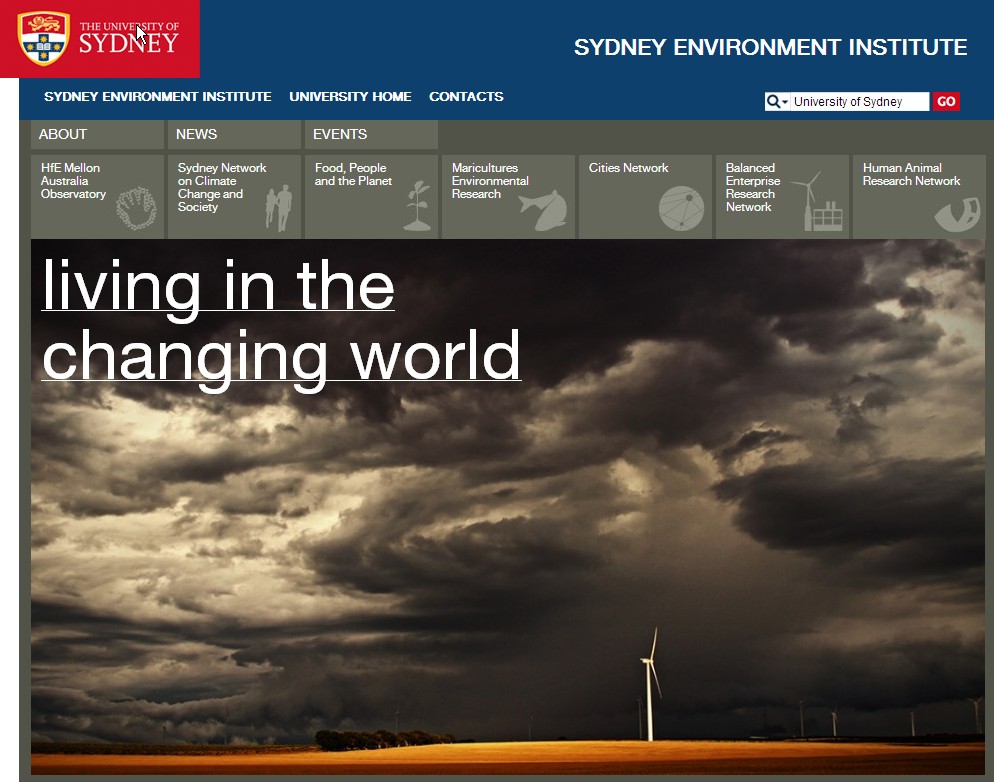Click the Cities Network globe icon
Viewport: 994px width, 782px height.
click(x=681, y=209)
